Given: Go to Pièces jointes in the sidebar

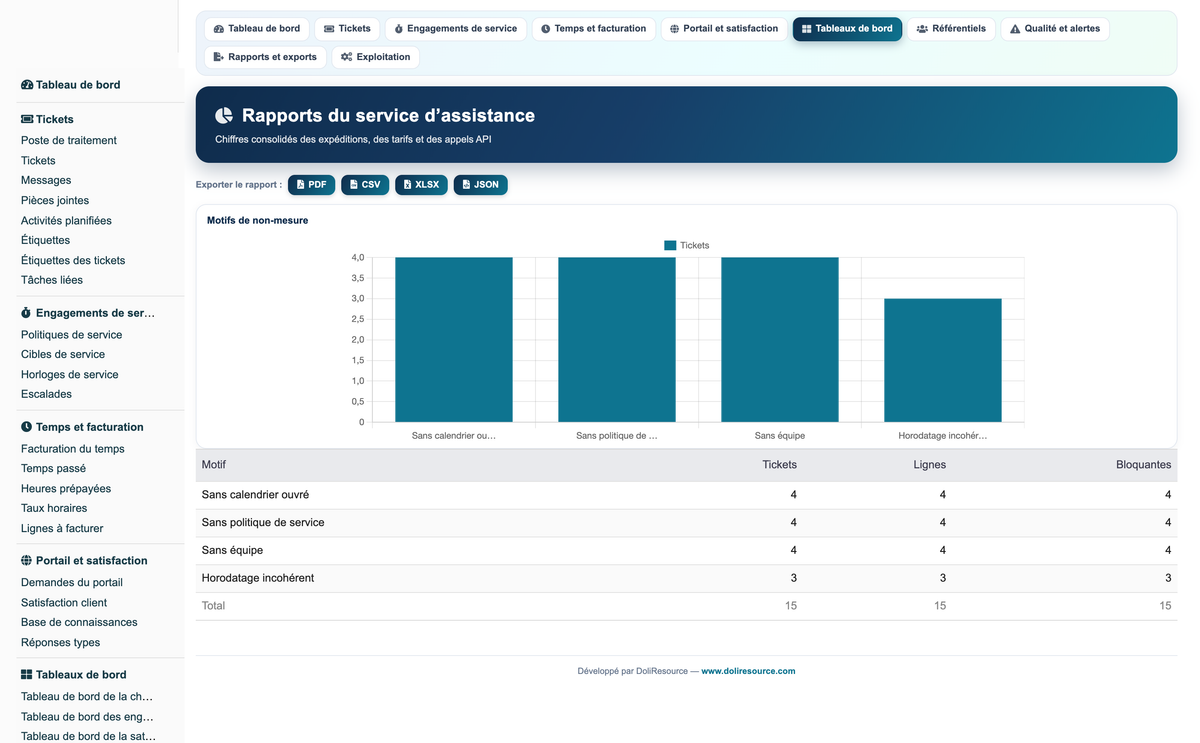Looking at the screenshot, I should coord(55,201).
